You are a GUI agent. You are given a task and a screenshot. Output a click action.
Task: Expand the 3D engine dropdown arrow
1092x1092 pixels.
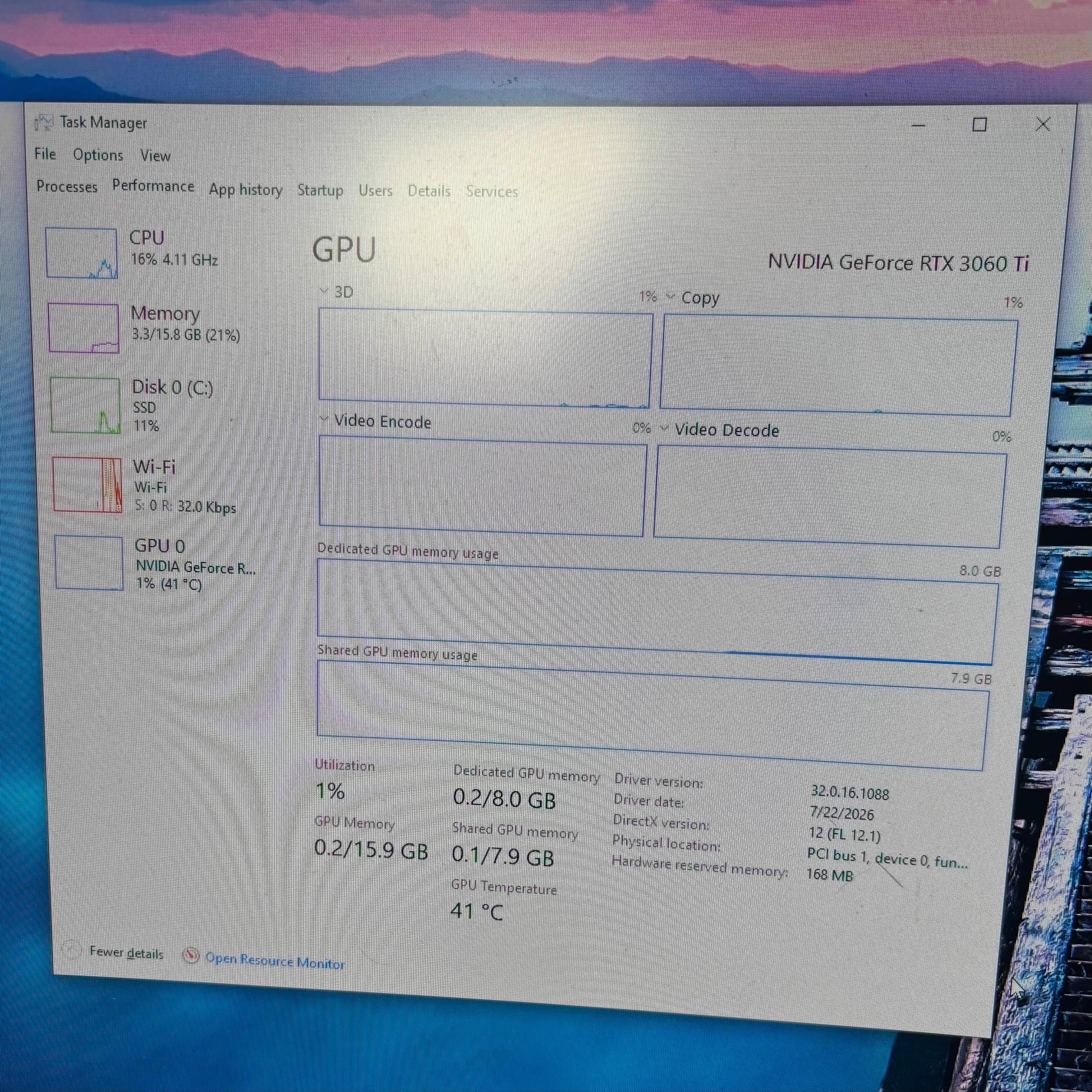(x=324, y=291)
